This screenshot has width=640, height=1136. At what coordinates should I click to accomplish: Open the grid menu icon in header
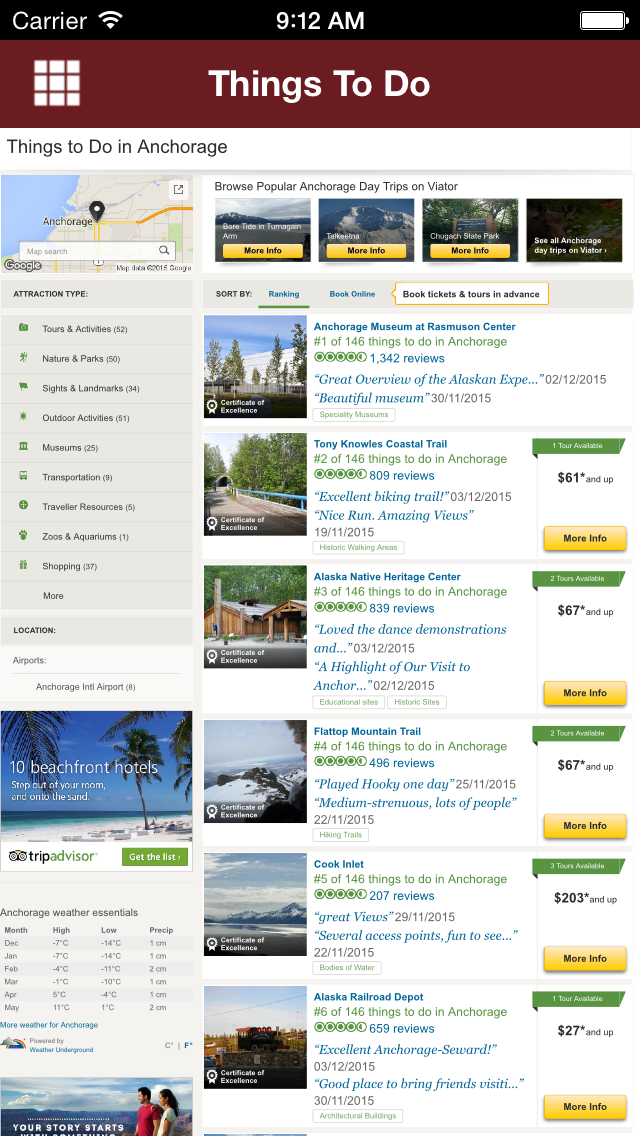tap(57, 83)
